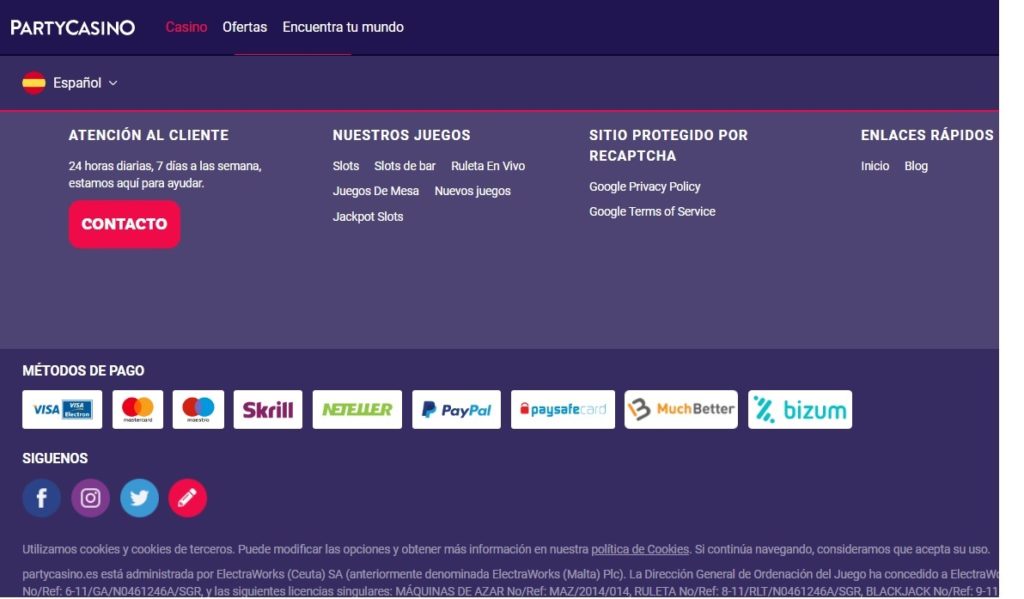Click the paysafecard payment icon
The height and width of the screenshot is (599, 1024).
(x=563, y=410)
